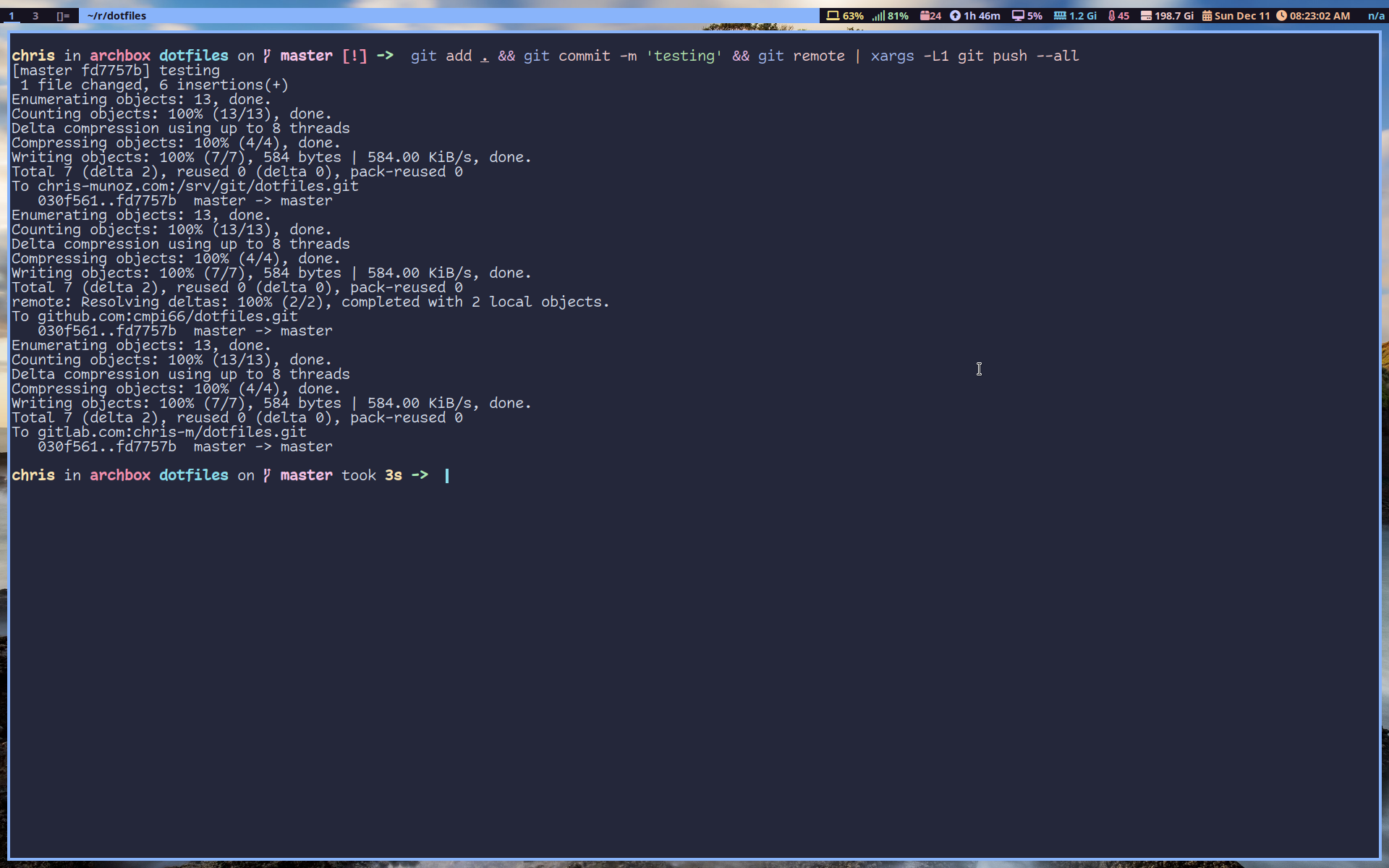Image resolution: width=1389 pixels, height=868 pixels.
Task: Click the 030f561..fd7757b line under gitlab.com push
Action: tap(185, 447)
